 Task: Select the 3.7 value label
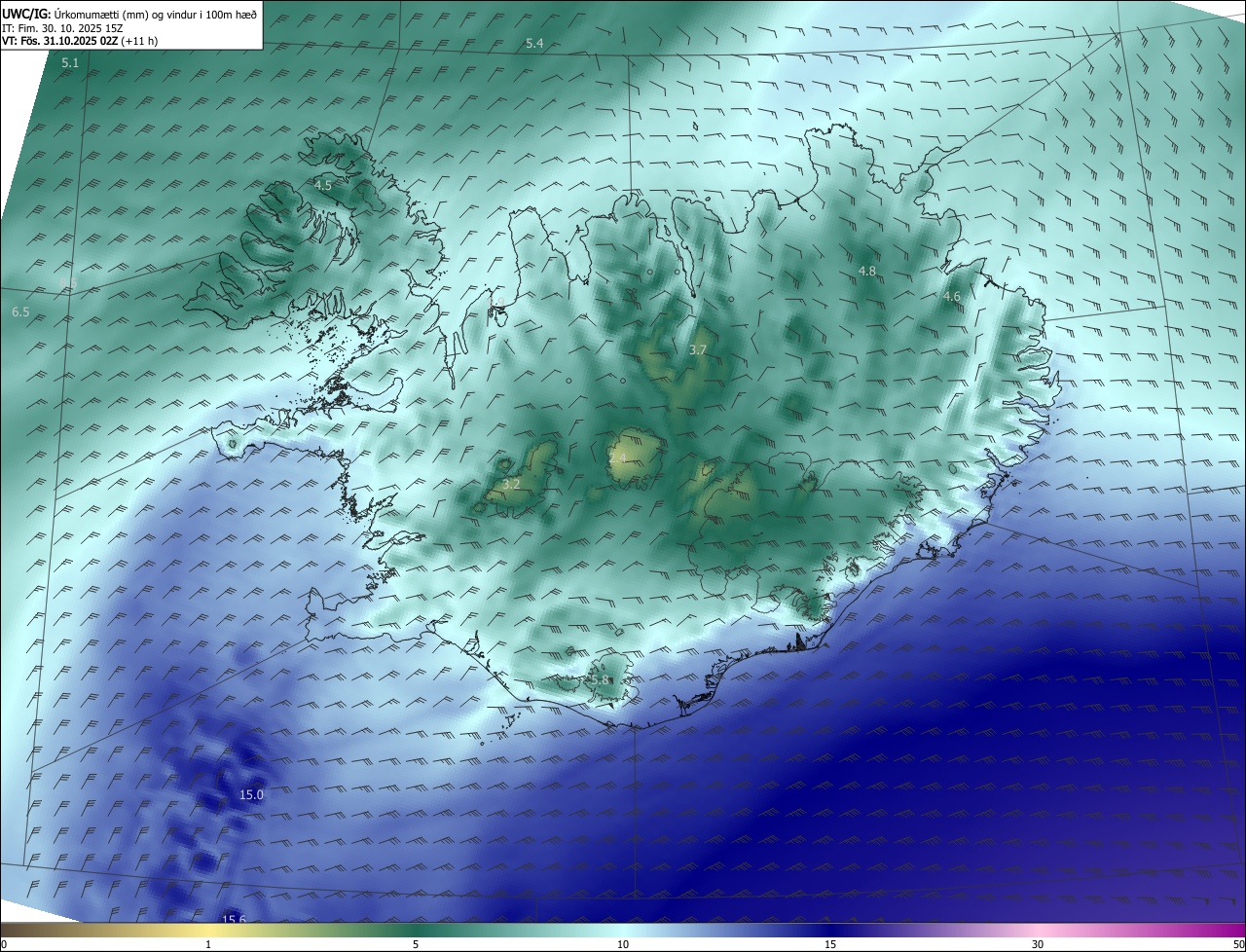pyautogui.click(x=698, y=349)
